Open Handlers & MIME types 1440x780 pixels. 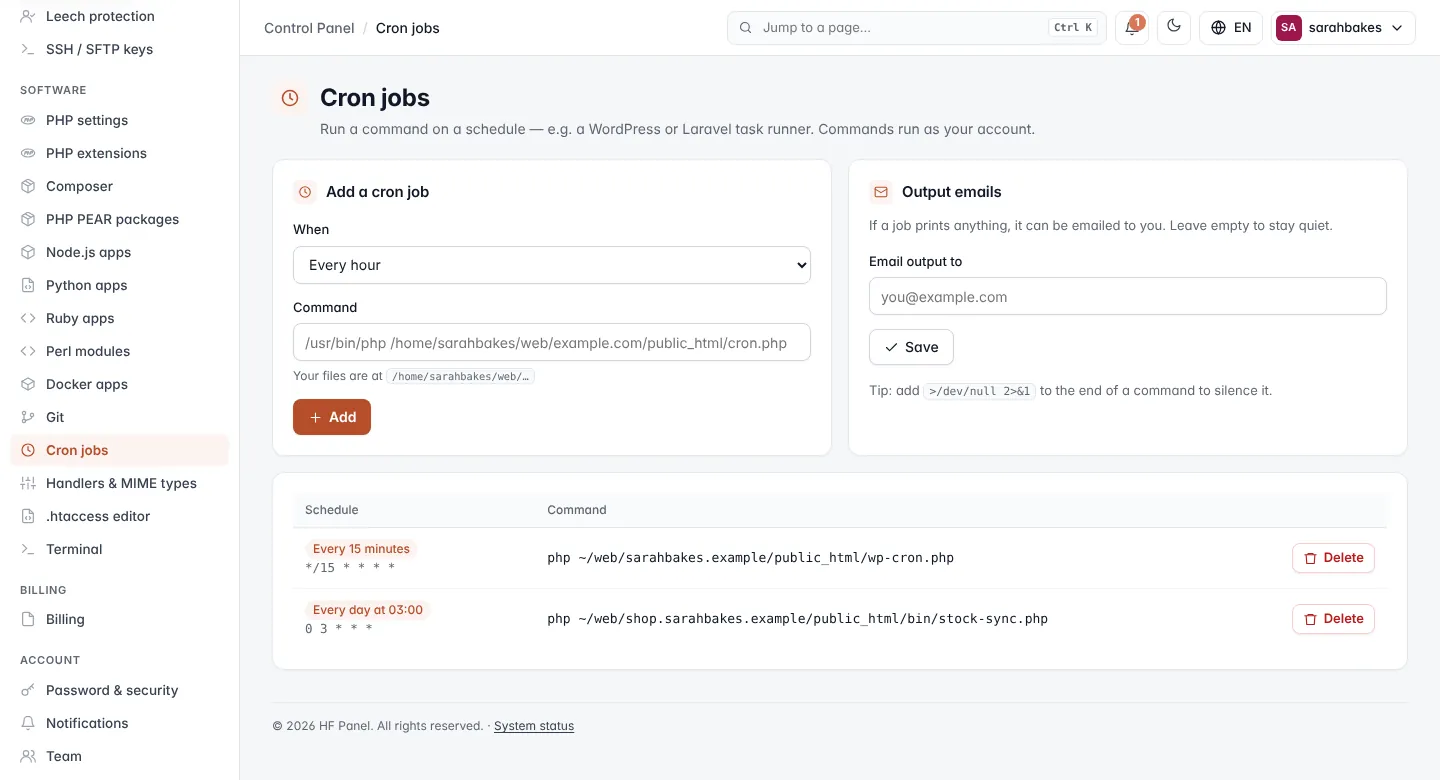[120, 483]
